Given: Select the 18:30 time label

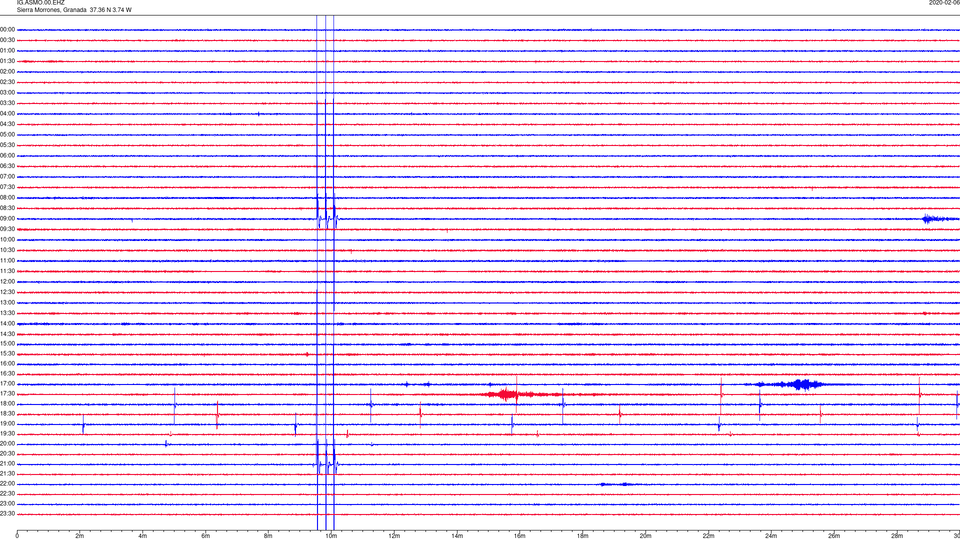Looking at the screenshot, I should click(x=7, y=414).
